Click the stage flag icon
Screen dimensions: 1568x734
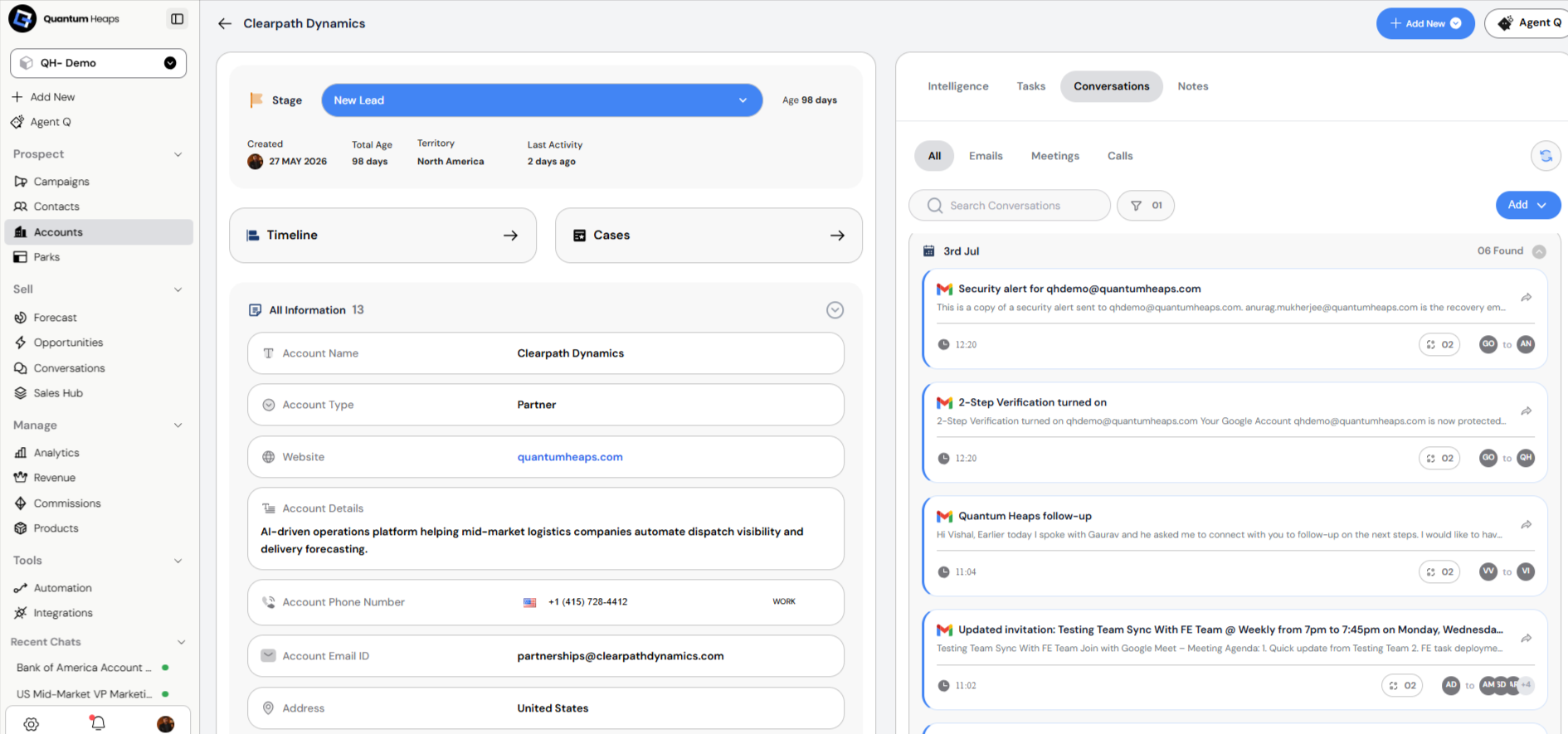coord(256,100)
